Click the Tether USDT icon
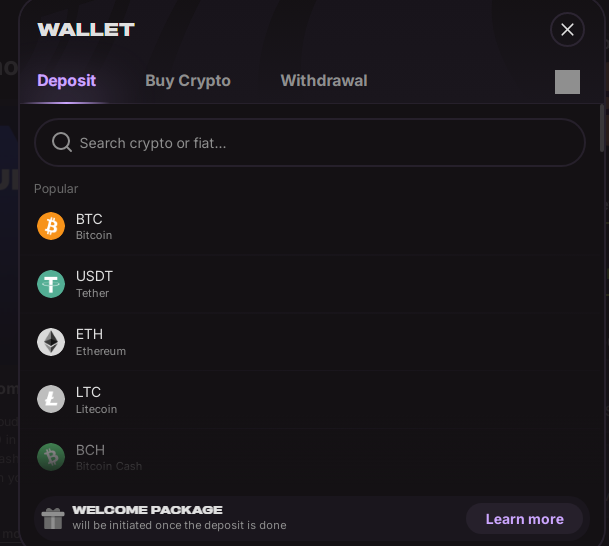This screenshot has height=546, width=609. click(51, 284)
